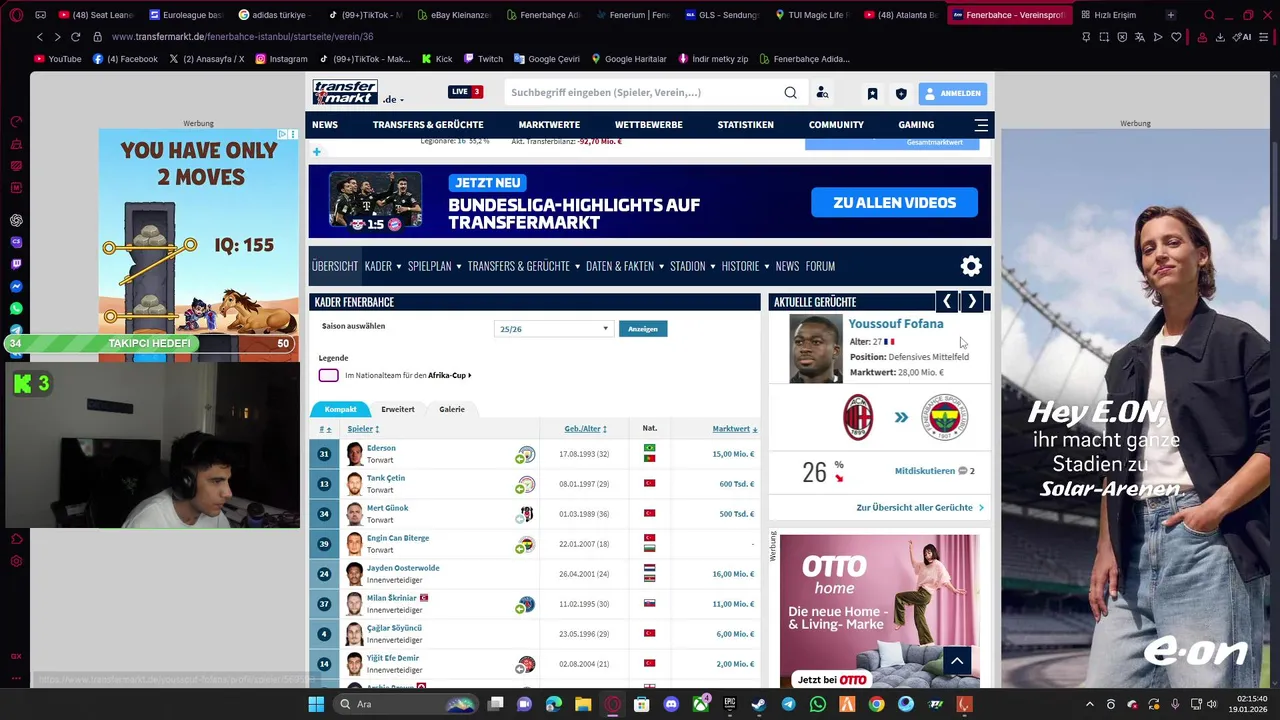Expand the HISTORIE submenu
1280x720 pixels.
click(x=766, y=267)
